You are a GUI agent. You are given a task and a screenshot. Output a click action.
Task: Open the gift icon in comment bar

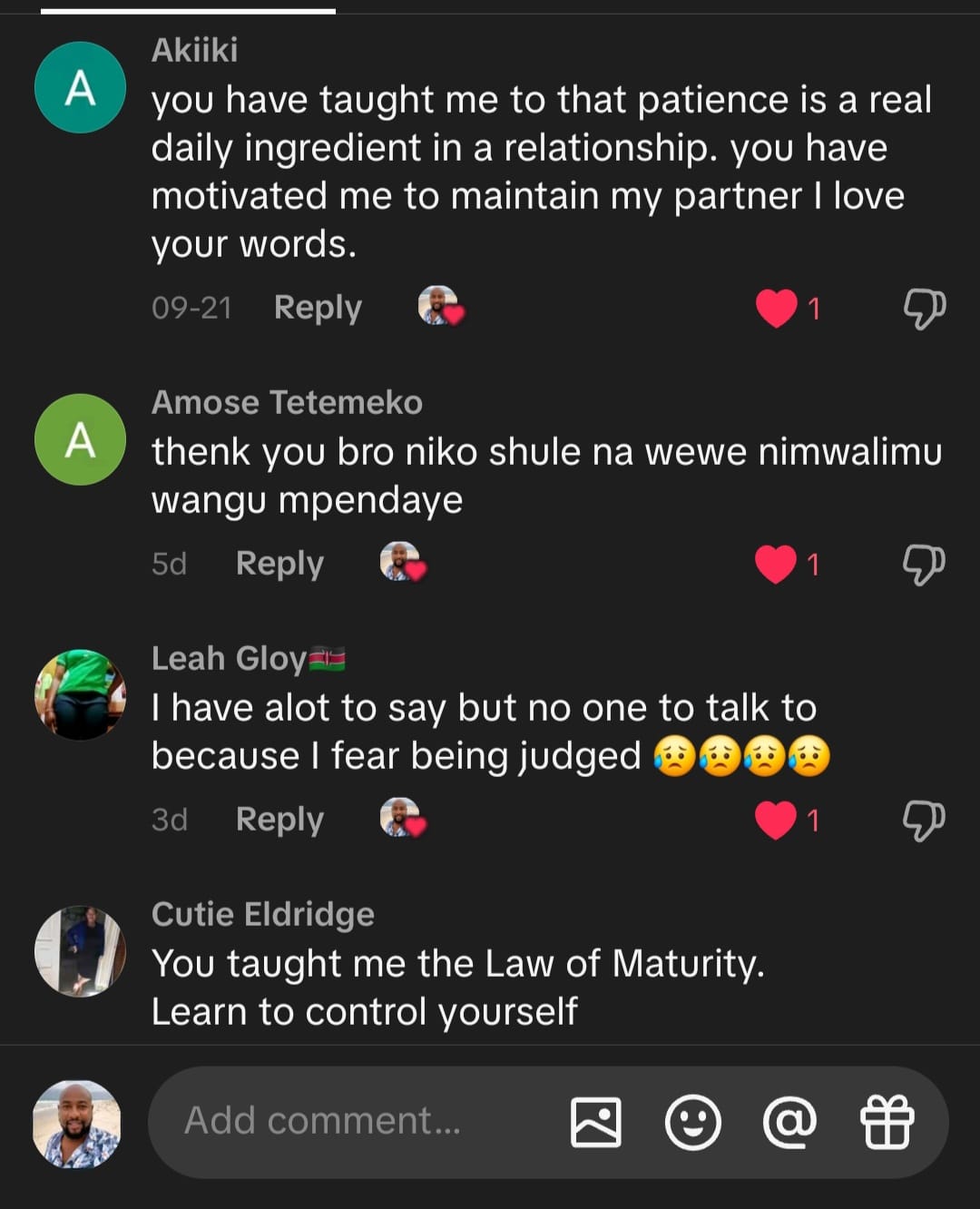[x=887, y=1122]
